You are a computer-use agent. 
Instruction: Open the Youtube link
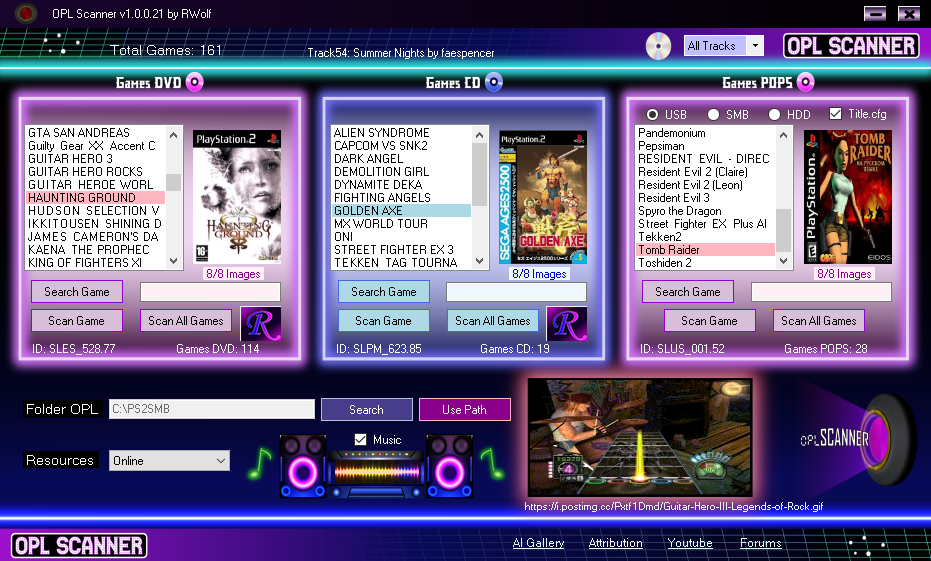(x=690, y=543)
